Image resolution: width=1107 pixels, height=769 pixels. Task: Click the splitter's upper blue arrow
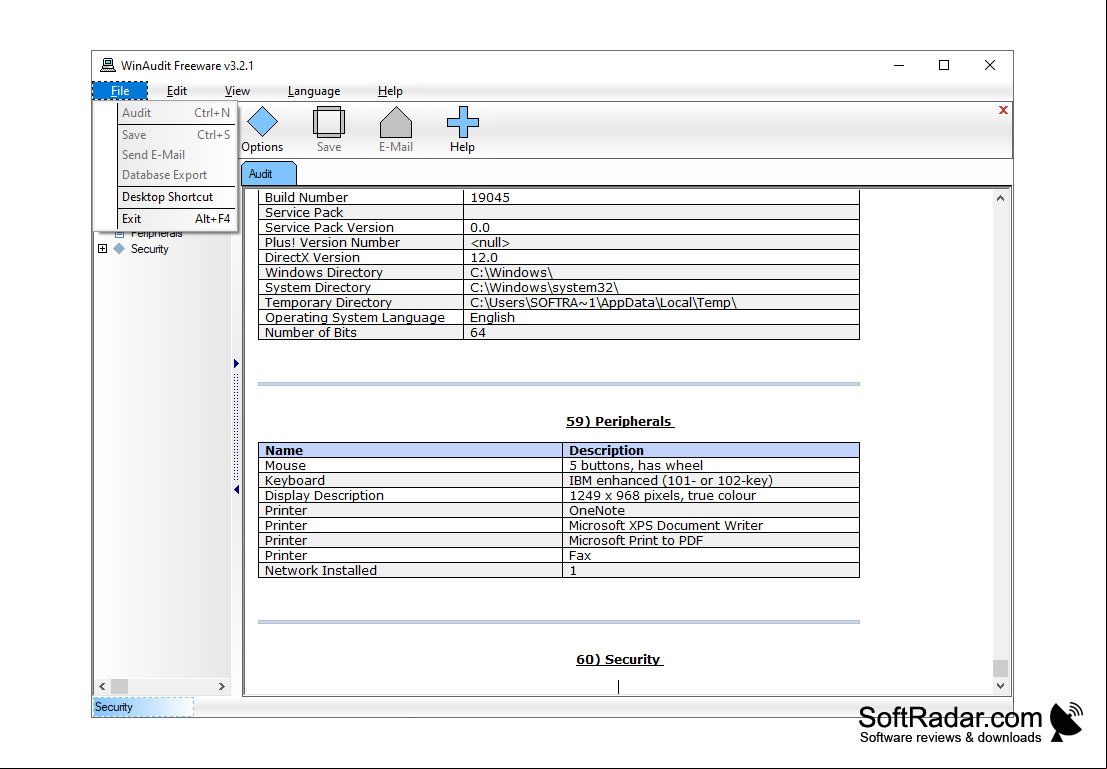(x=237, y=364)
